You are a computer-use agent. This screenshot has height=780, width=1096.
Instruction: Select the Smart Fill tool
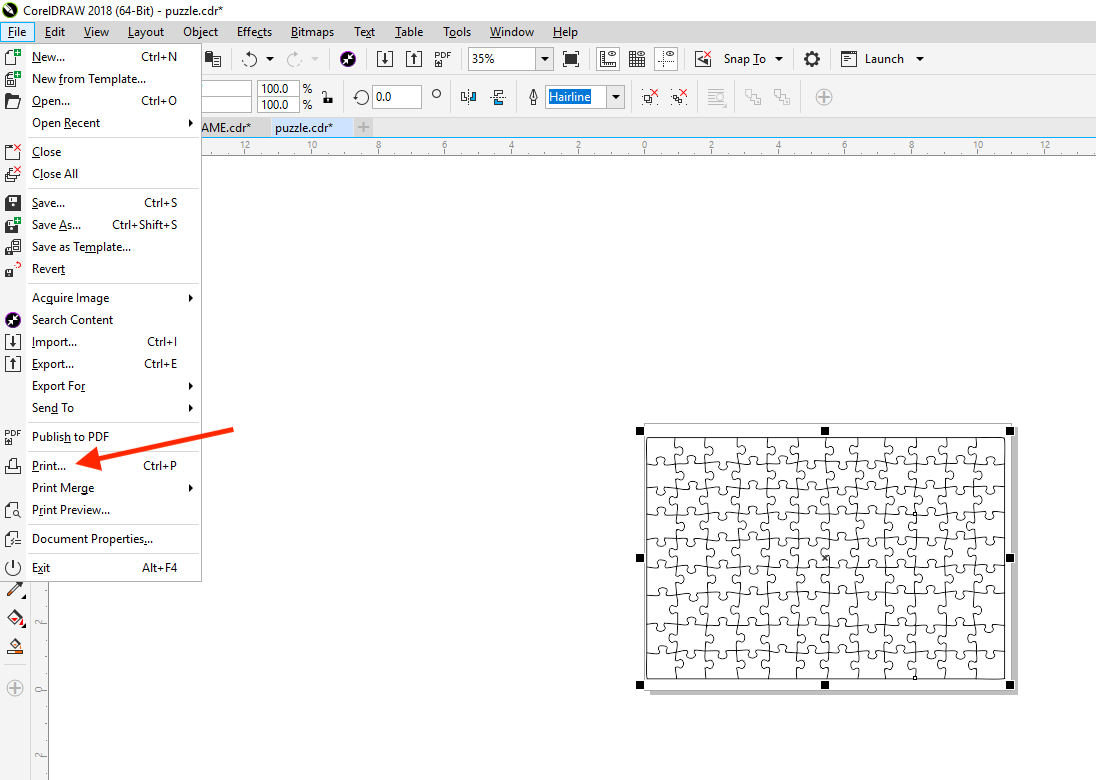15,647
